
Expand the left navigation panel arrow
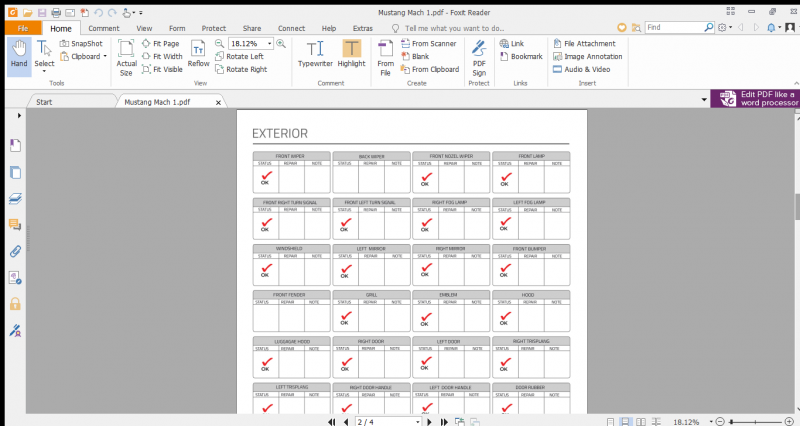tap(19, 116)
